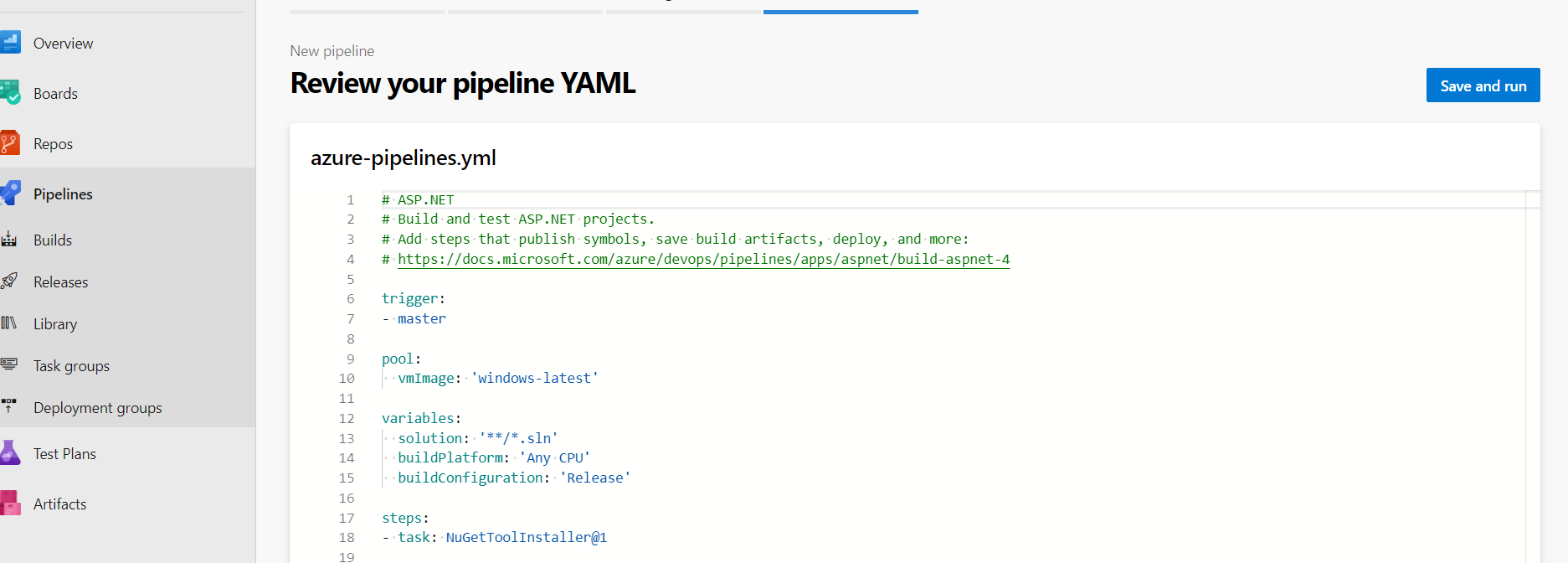Click the Releases rocket icon
This screenshot has height=563, width=1568.
[9, 281]
